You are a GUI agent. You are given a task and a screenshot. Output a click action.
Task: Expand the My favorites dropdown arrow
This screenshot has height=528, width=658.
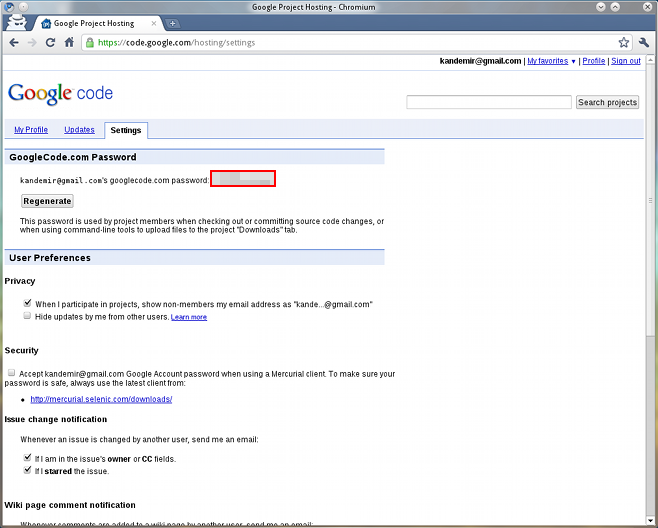573,62
